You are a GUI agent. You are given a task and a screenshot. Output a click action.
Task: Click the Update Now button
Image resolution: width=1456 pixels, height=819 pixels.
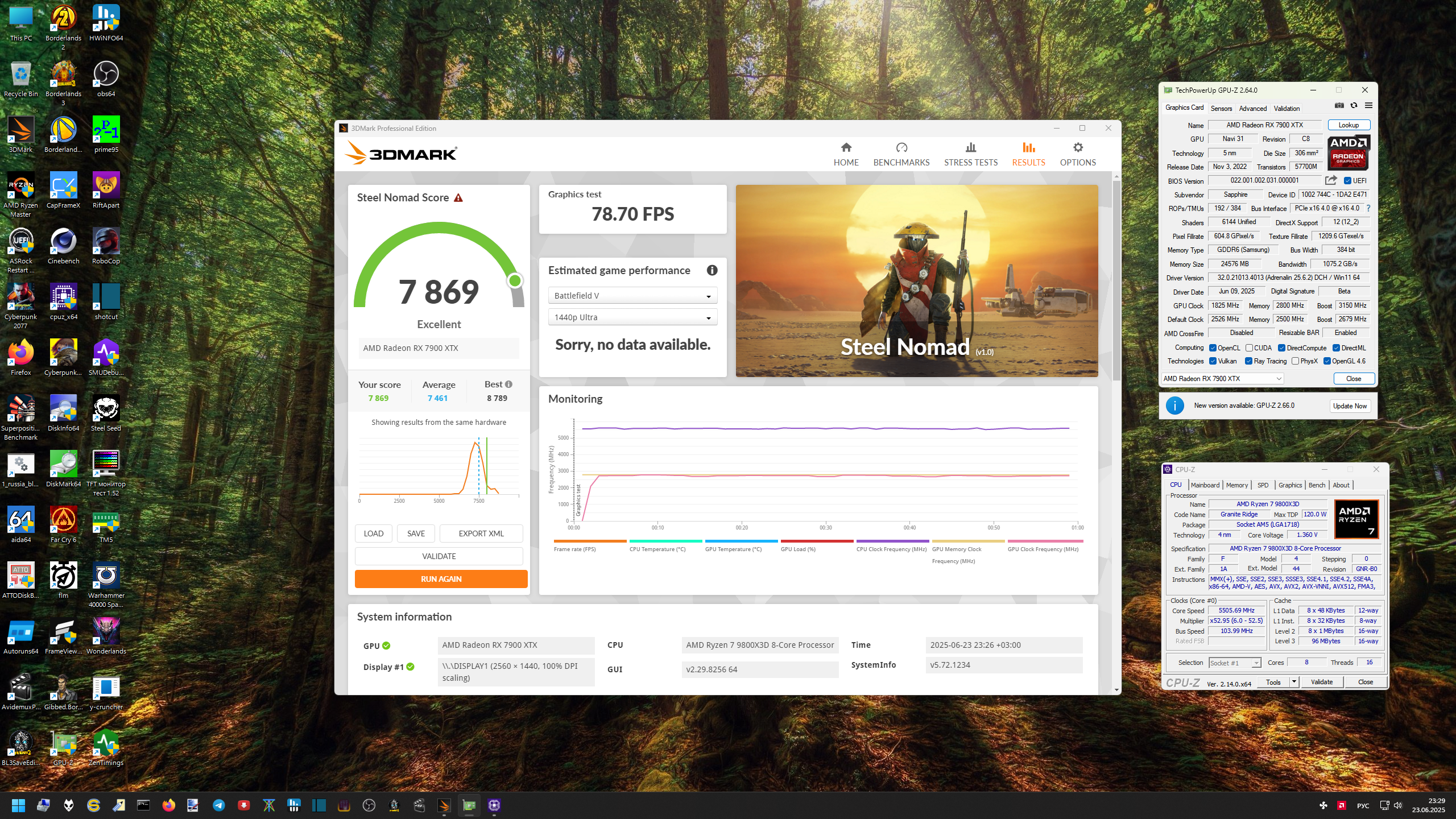1350,406
